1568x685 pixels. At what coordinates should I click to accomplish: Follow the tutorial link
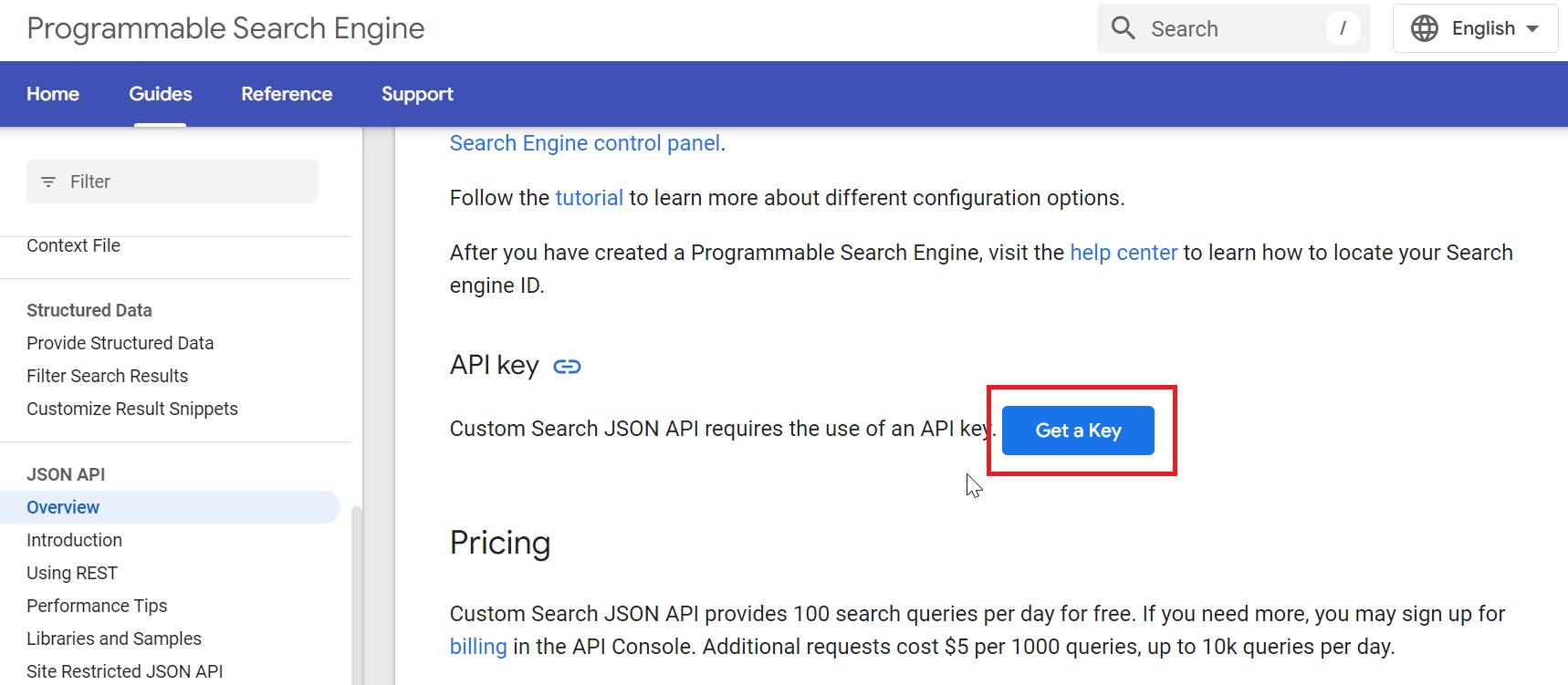click(589, 198)
